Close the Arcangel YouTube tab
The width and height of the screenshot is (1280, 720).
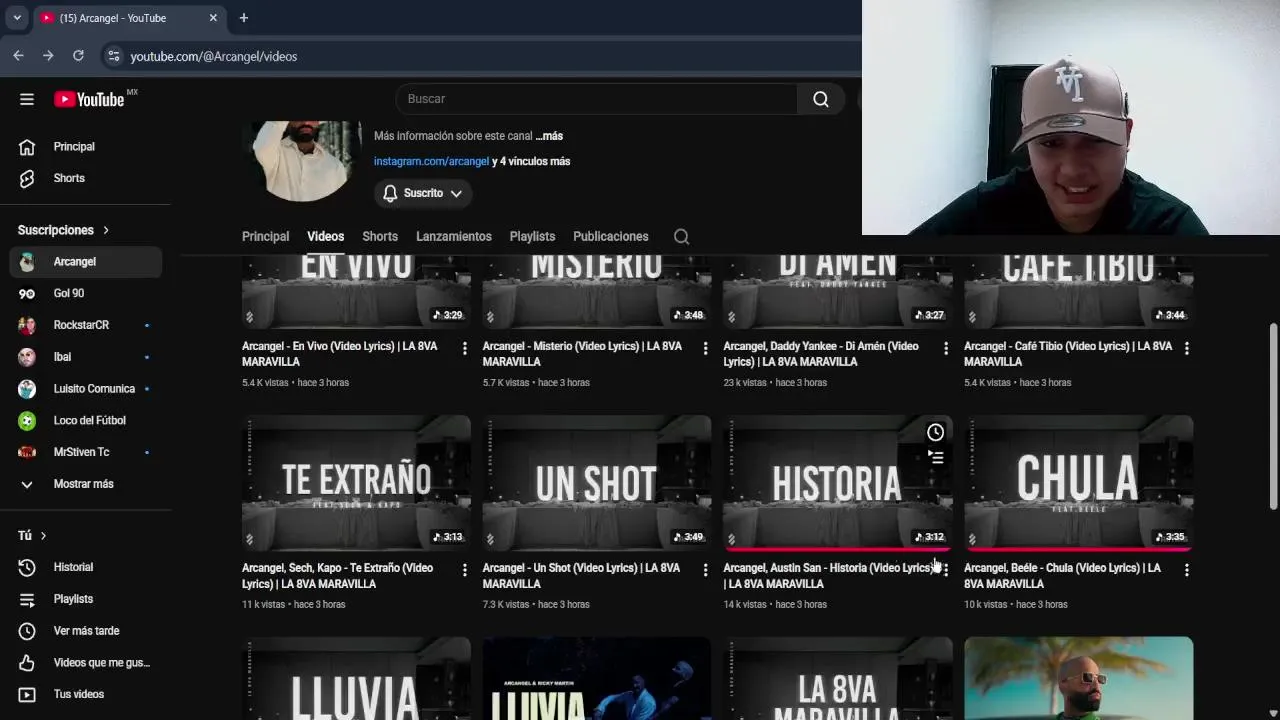(x=213, y=18)
